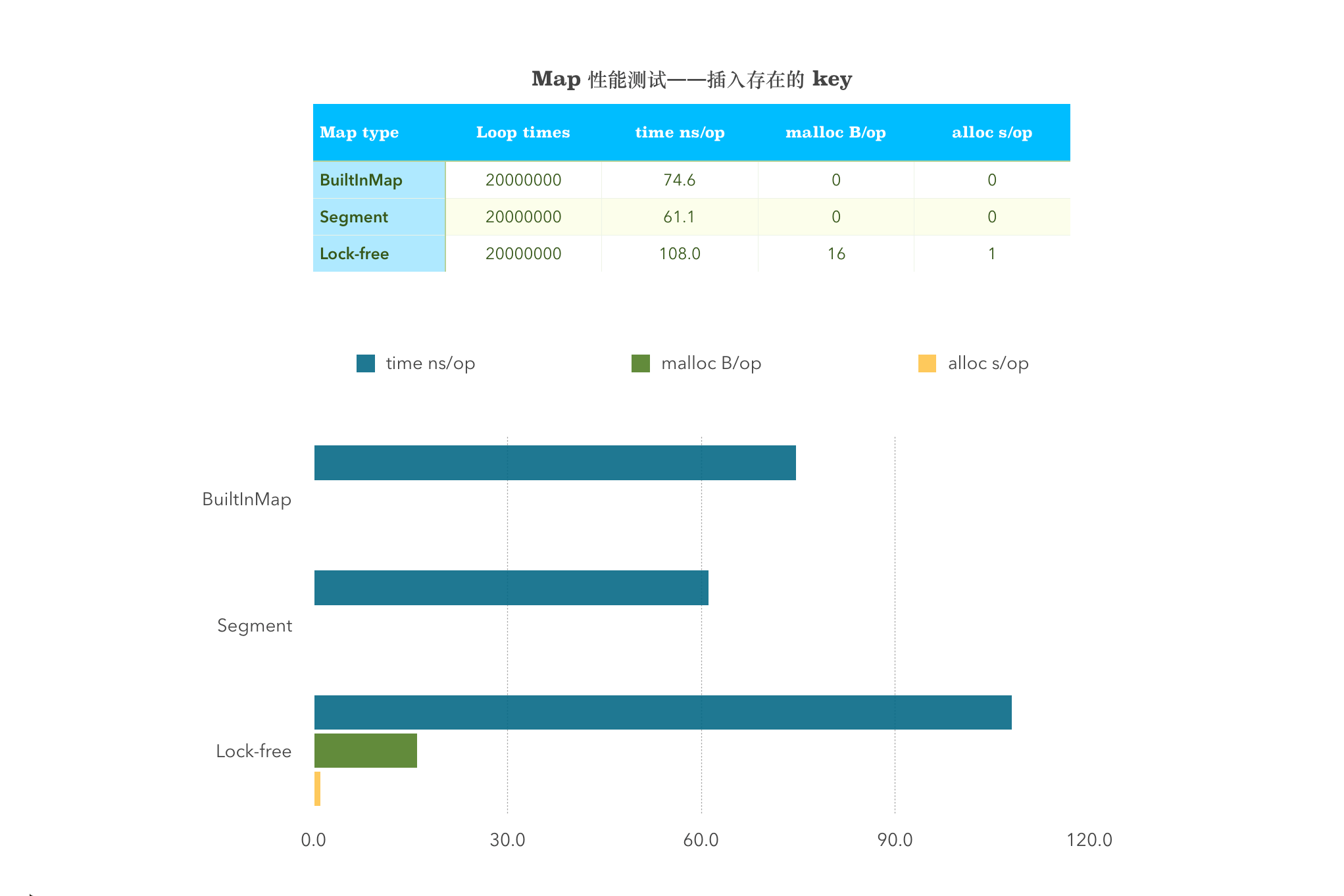Click the time ns/op legend swatch
The height and width of the screenshot is (896, 1344).
click(365, 363)
